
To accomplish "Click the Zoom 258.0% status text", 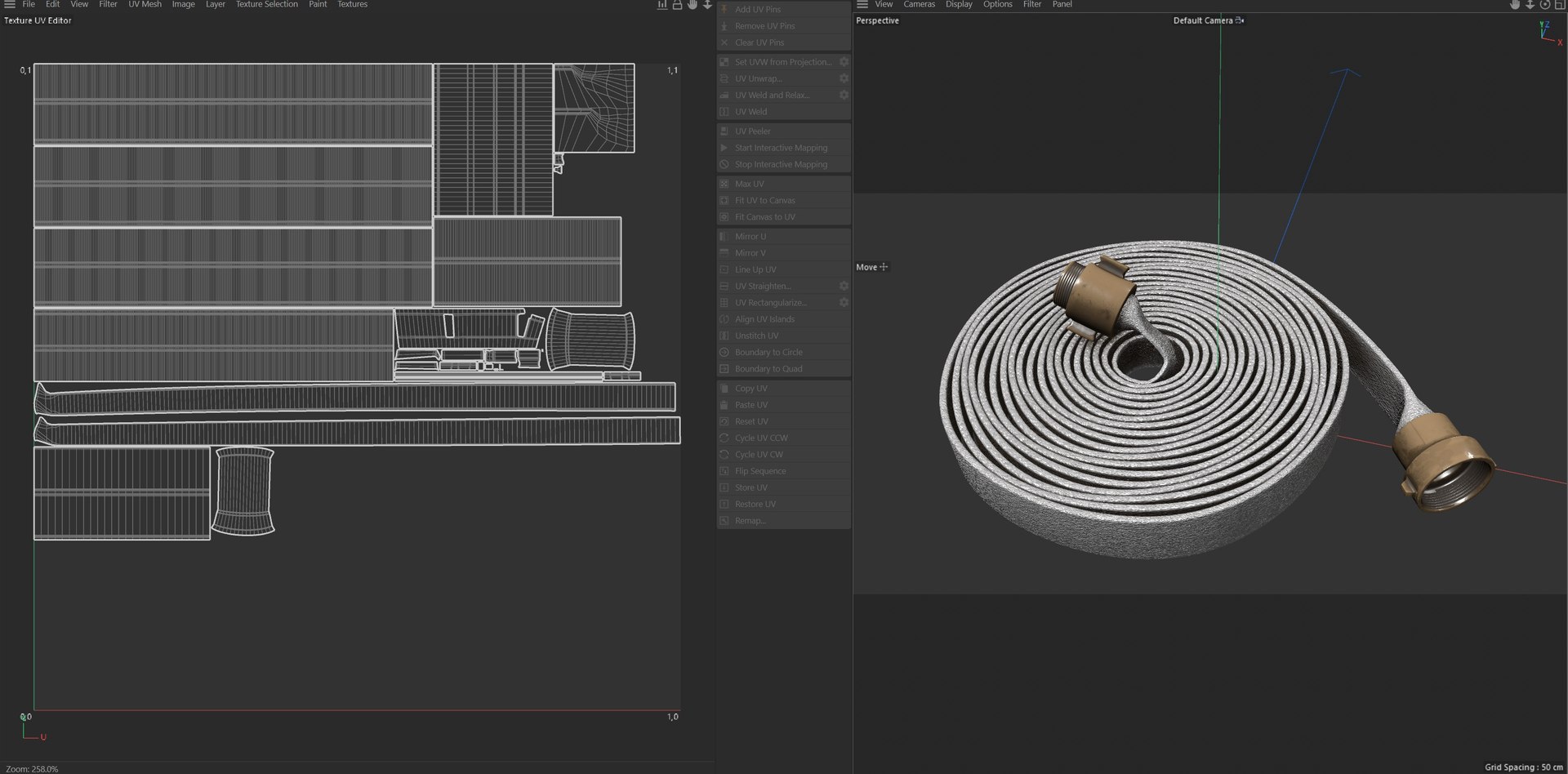I will [32, 769].
